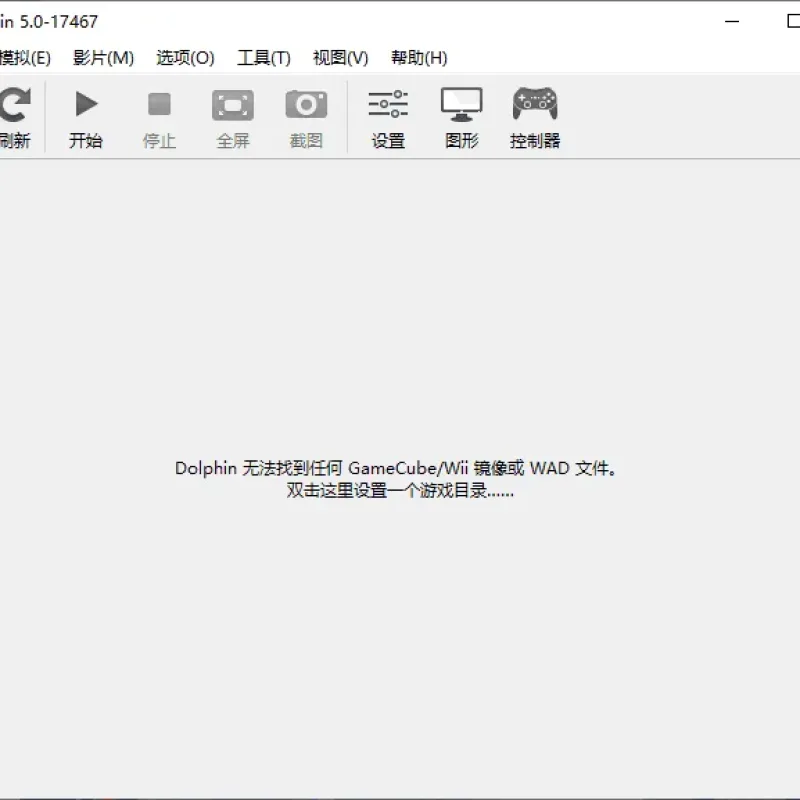Open the 选项(O) options menu
Screen dimensions: 800x800
[x=185, y=58]
